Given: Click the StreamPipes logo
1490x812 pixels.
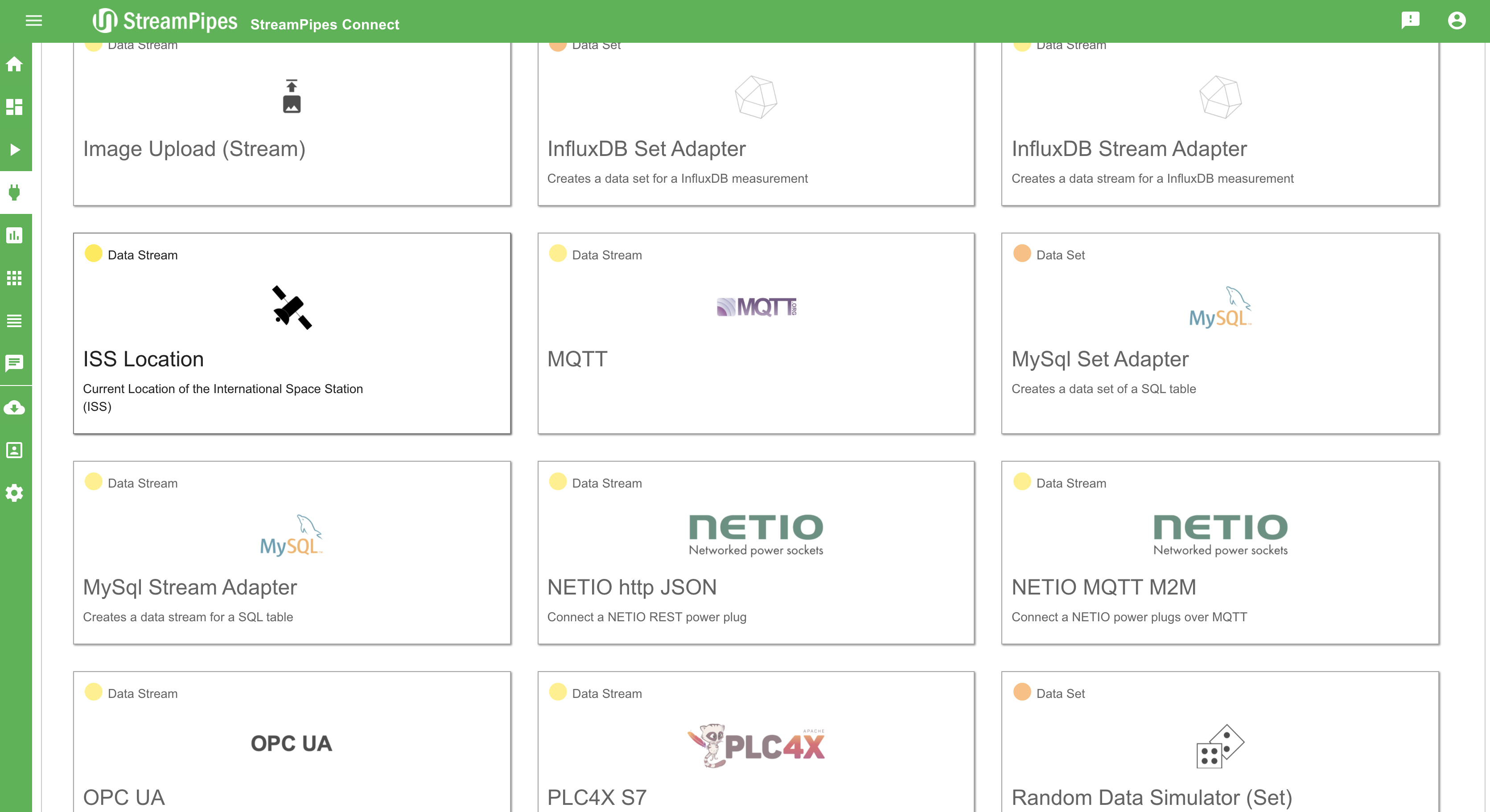Looking at the screenshot, I should point(165,21).
